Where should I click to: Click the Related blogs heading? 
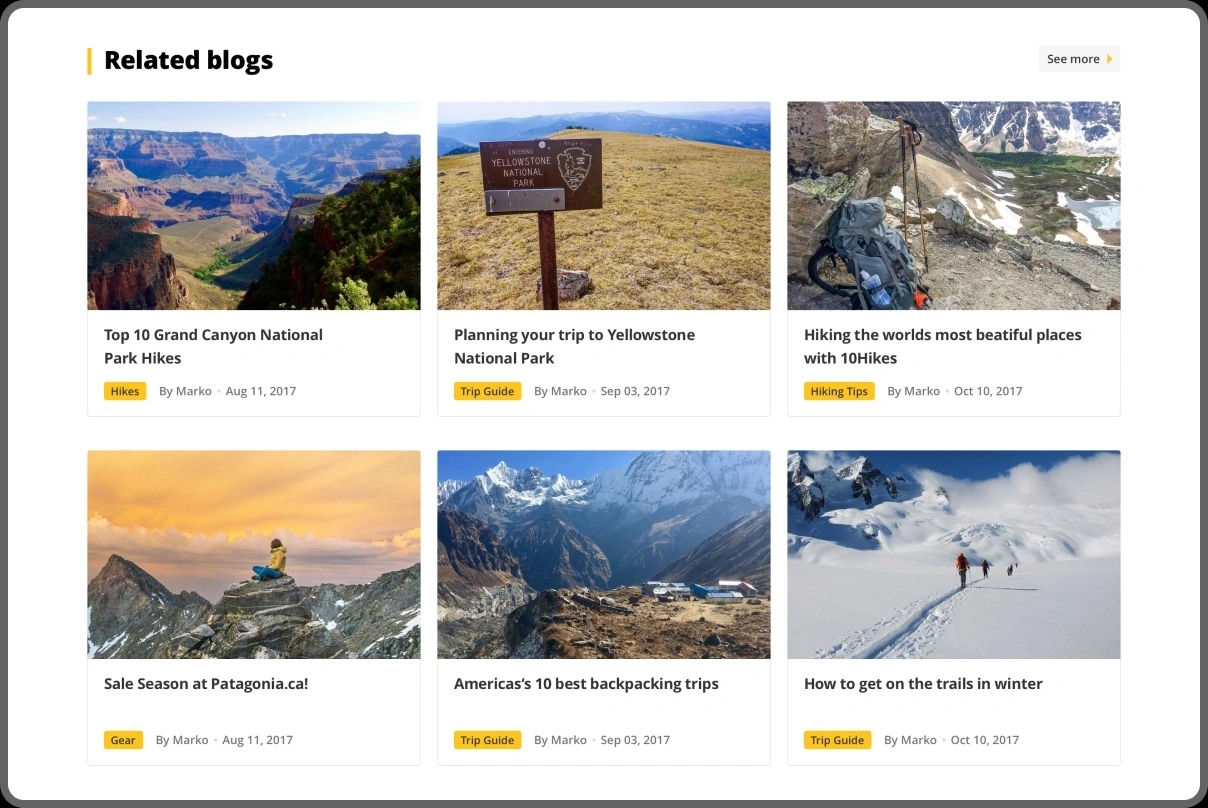188,60
